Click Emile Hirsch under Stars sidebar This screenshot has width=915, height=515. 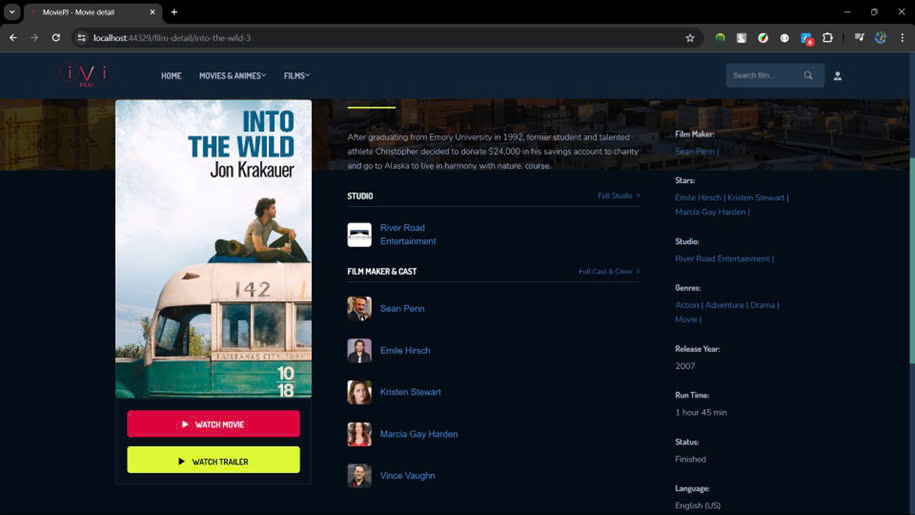698,198
